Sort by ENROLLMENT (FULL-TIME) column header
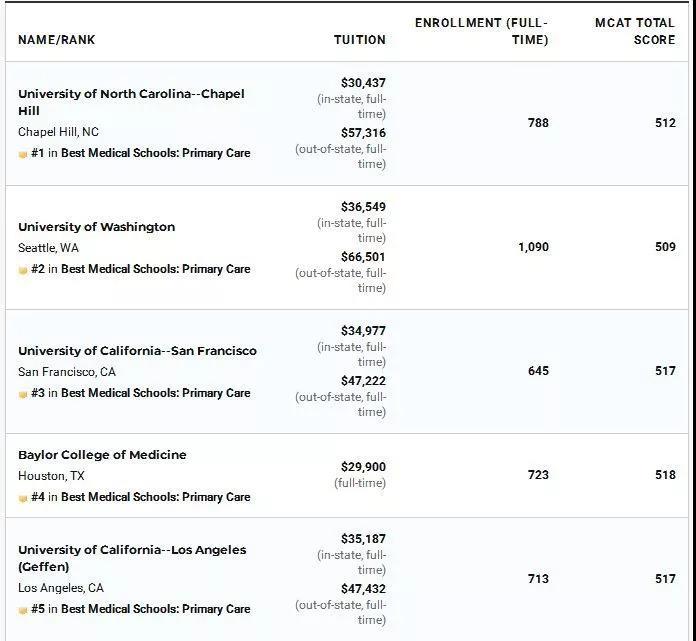Image resolution: width=696 pixels, height=641 pixels. (x=482, y=31)
